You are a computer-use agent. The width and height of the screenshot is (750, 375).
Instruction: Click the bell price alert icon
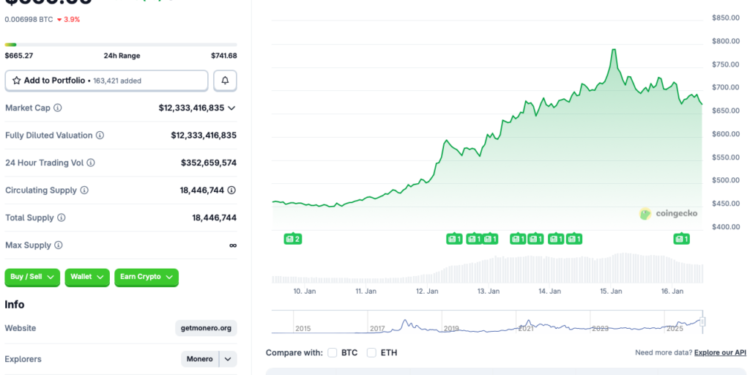(x=225, y=80)
